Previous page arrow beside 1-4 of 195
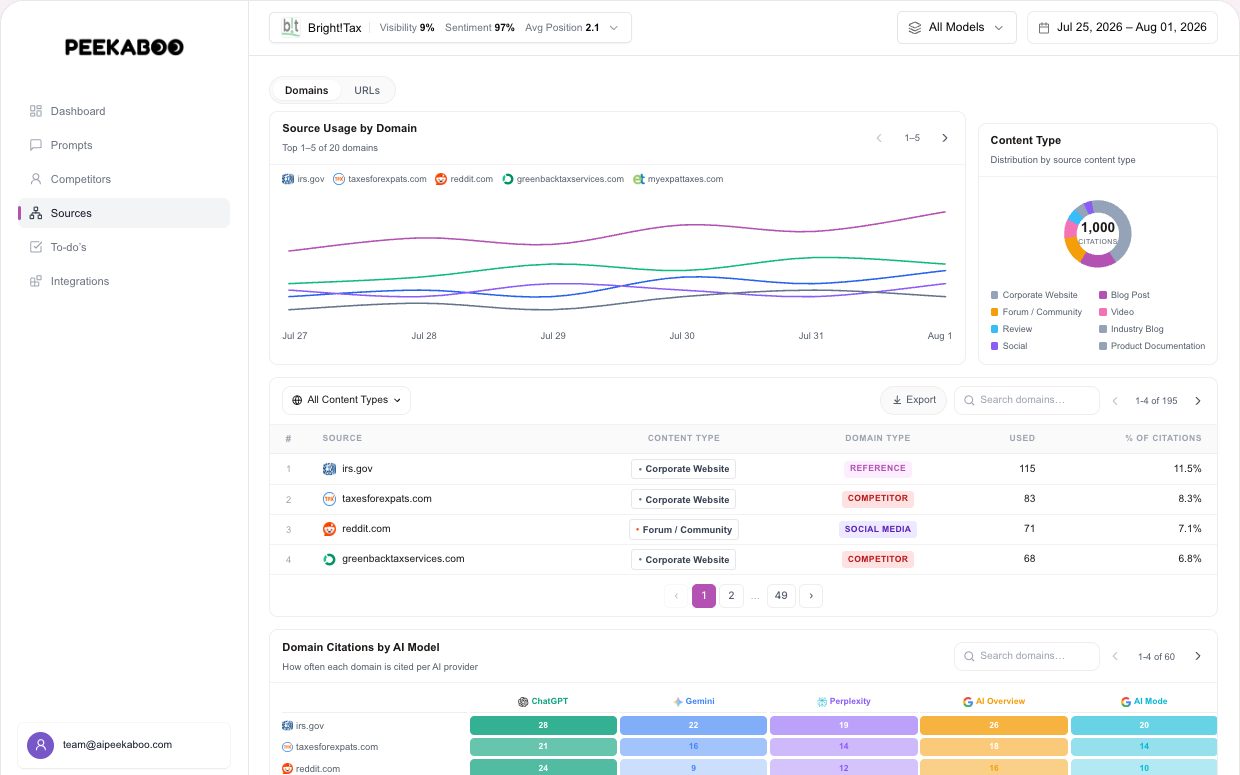1240x775 pixels. [1115, 401]
